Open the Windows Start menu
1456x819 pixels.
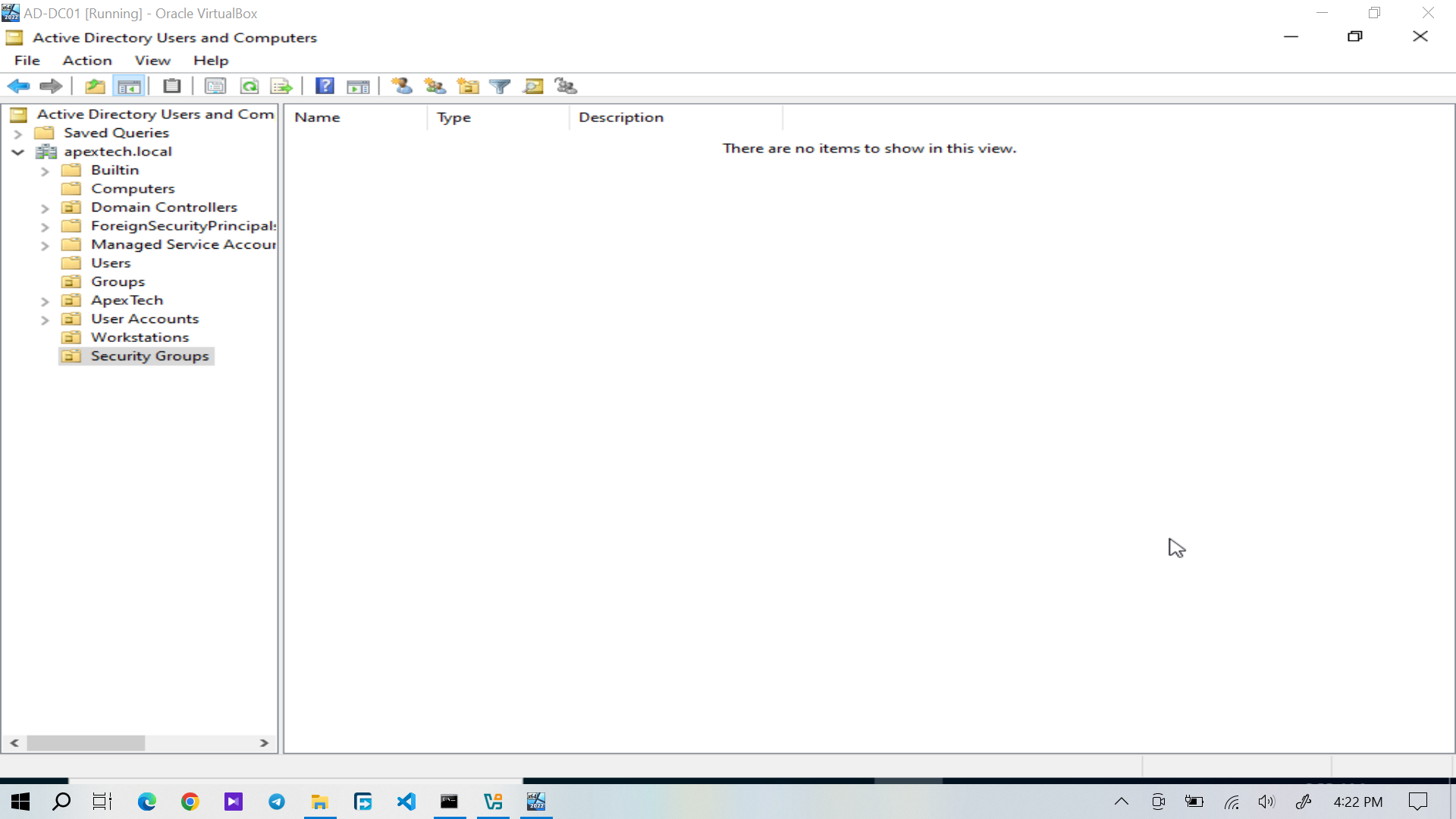coord(20,802)
